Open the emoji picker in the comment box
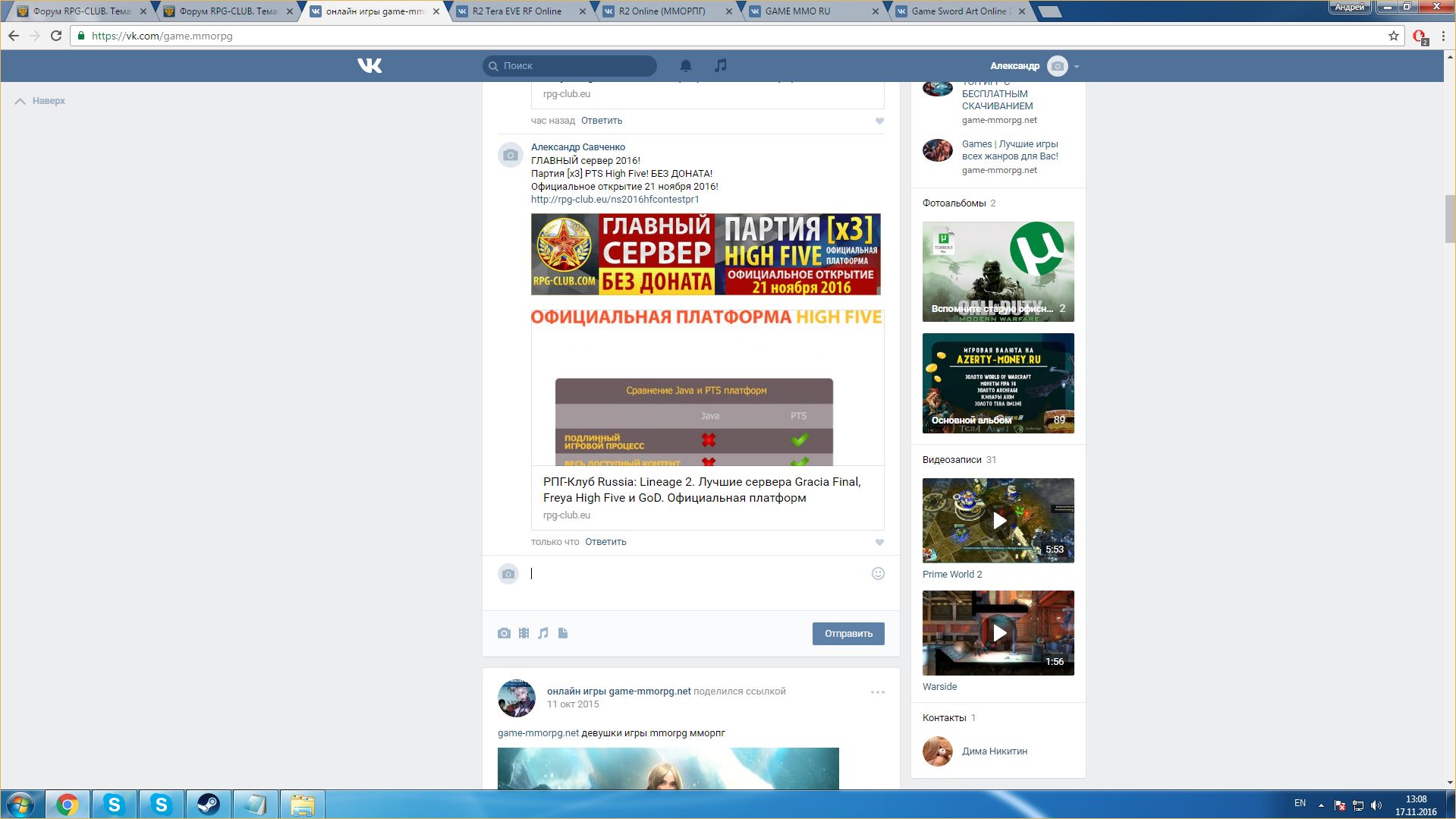The image size is (1456, 819). (x=878, y=574)
